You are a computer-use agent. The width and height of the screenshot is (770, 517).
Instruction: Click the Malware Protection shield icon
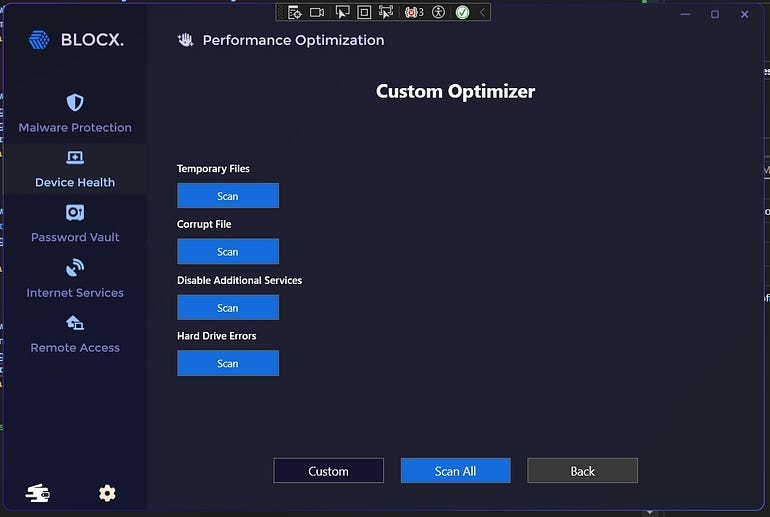[75, 103]
